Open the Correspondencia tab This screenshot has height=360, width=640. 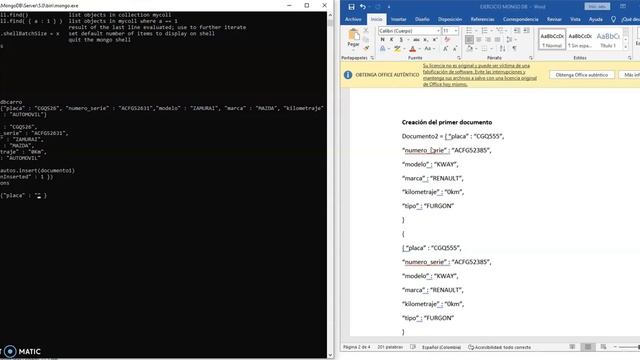(x=520, y=19)
